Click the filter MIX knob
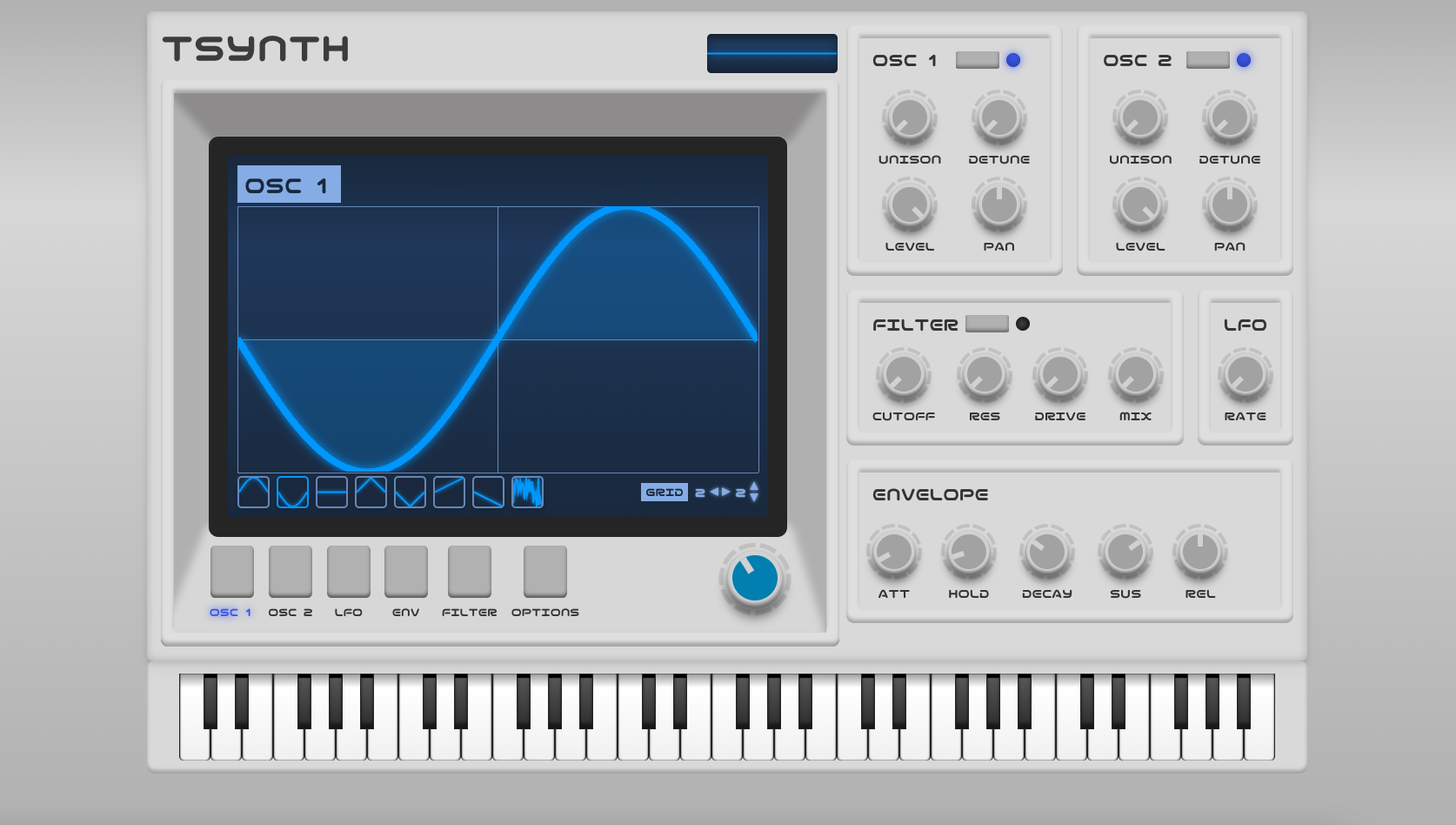 (1136, 375)
